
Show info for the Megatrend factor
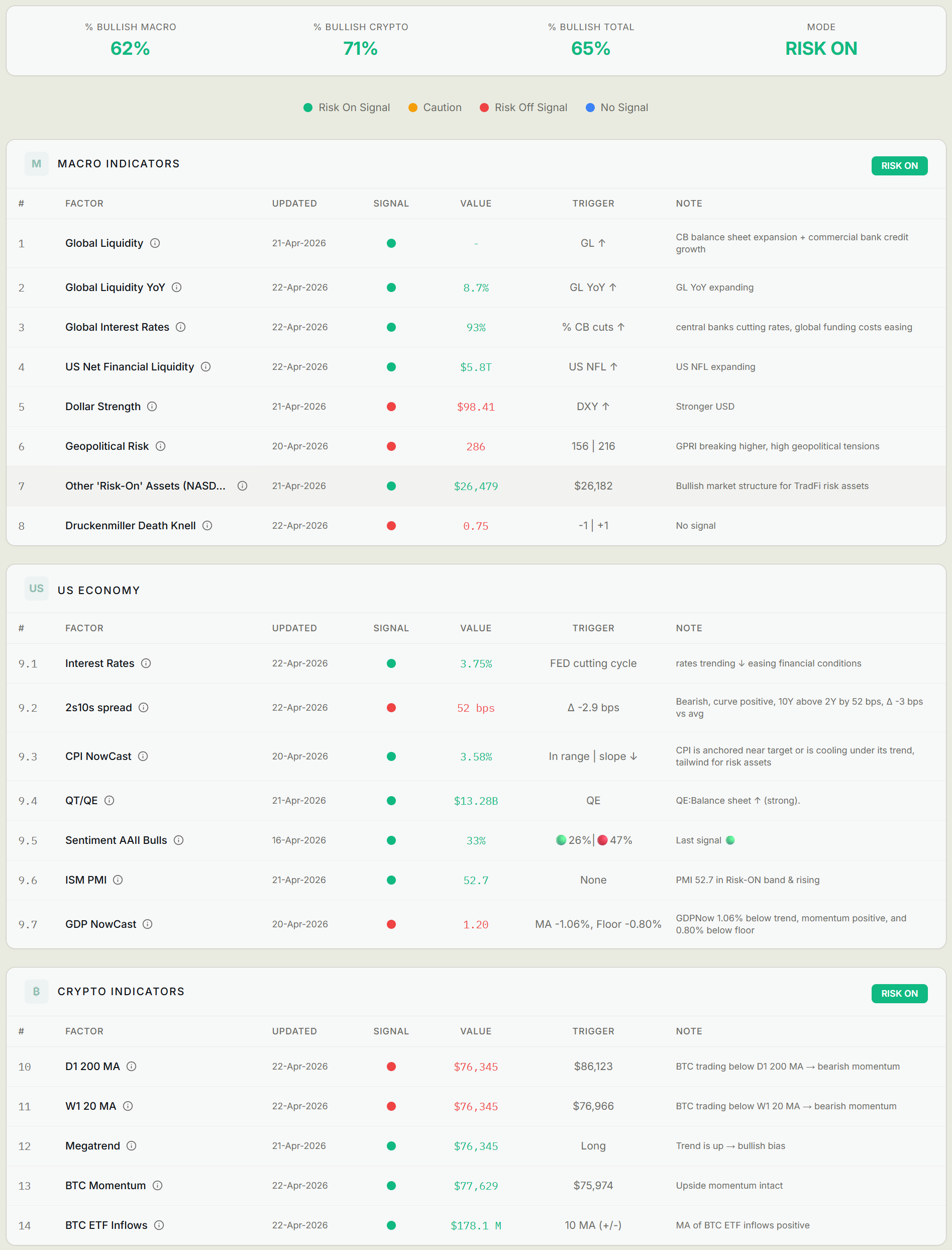pos(132,1145)
